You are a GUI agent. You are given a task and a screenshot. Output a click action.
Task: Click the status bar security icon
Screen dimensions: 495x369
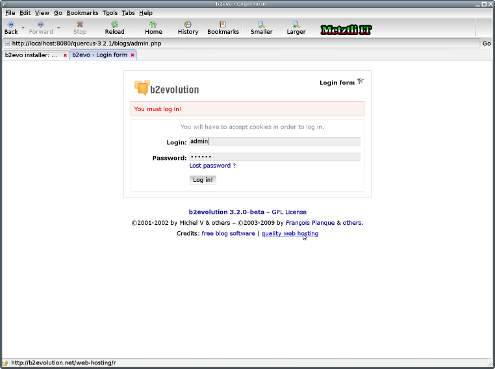pyautogui.click(x=5, y=363)
